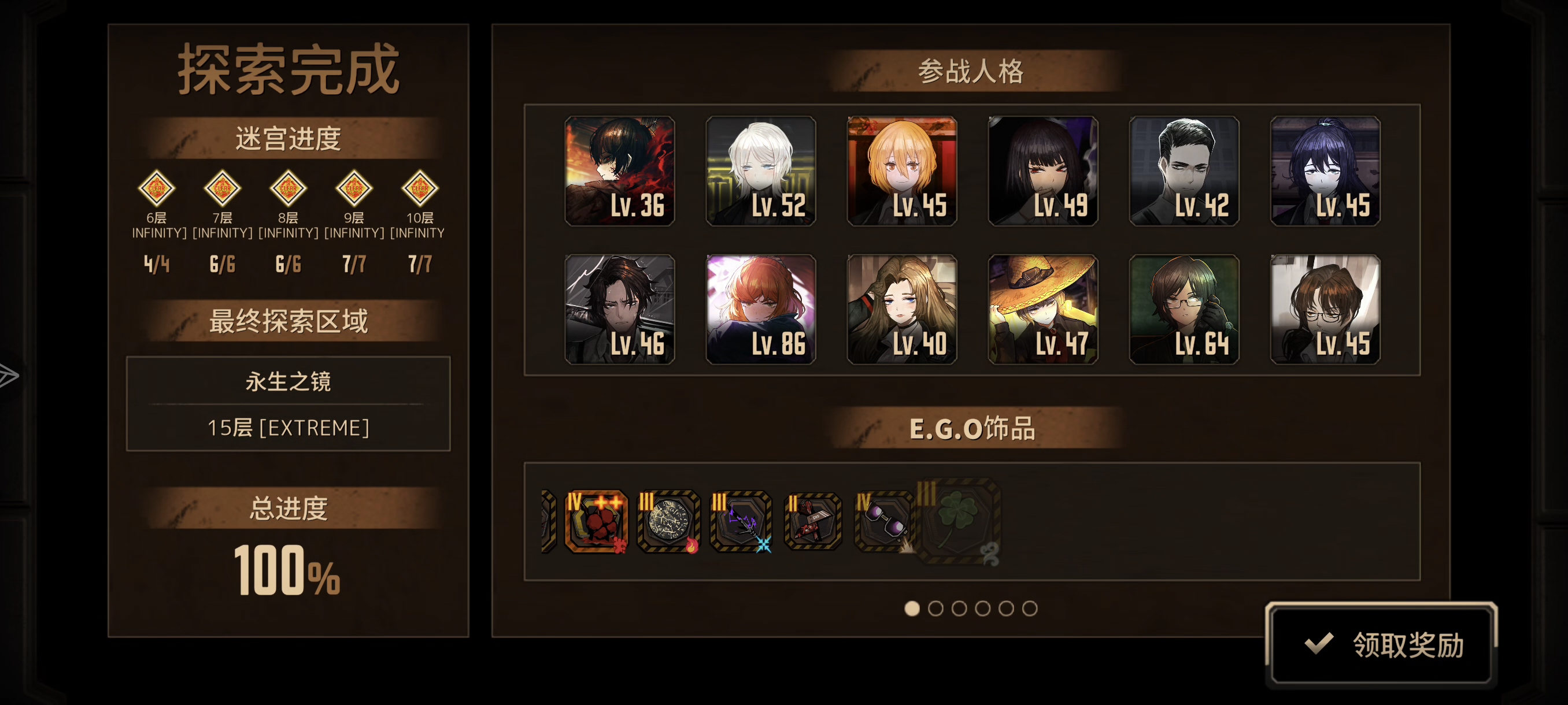
Task: Click the 永生之镜 final area box
Action: pos(289,404)
